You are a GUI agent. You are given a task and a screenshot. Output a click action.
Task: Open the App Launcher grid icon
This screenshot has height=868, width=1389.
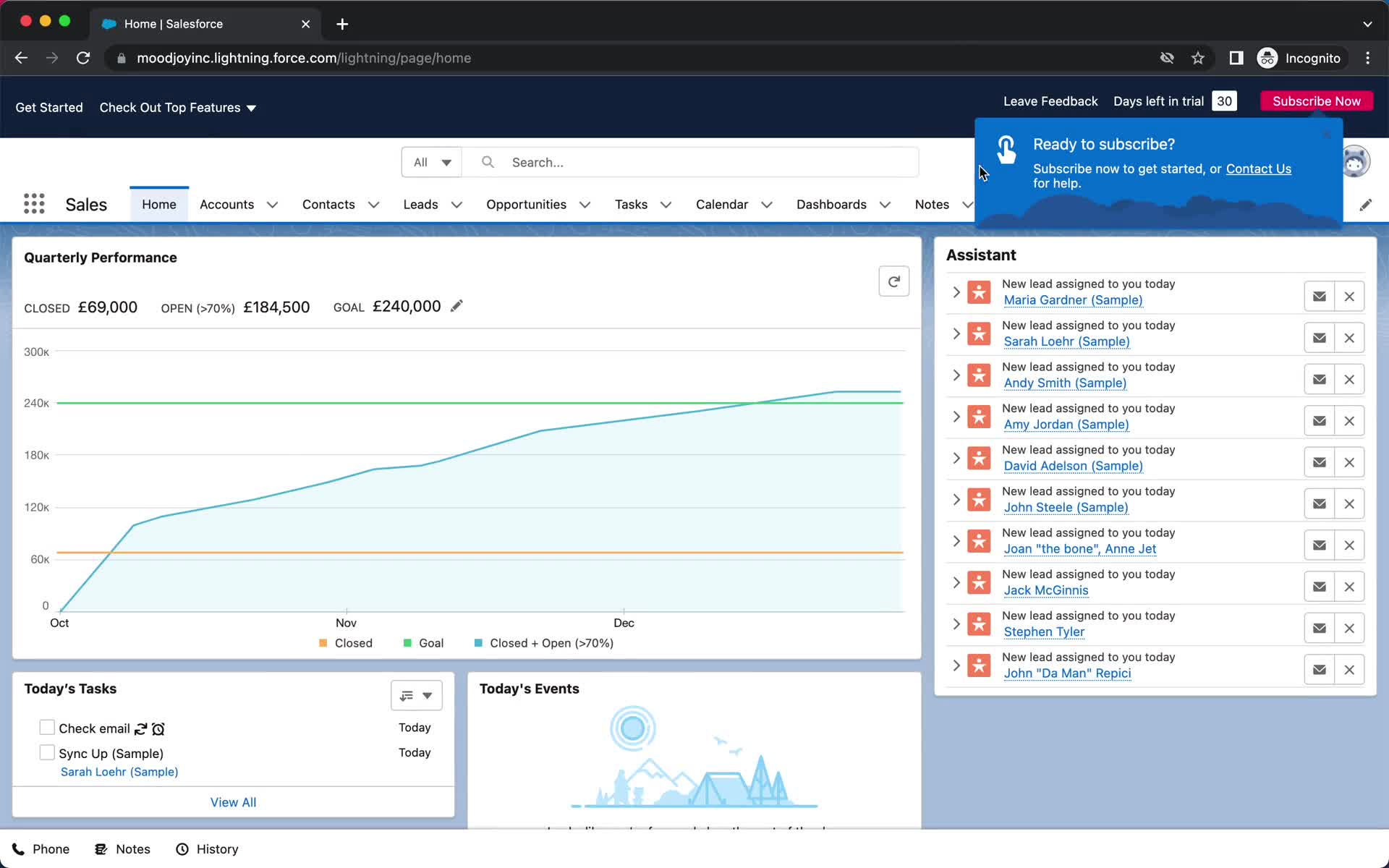click(34, 204)
